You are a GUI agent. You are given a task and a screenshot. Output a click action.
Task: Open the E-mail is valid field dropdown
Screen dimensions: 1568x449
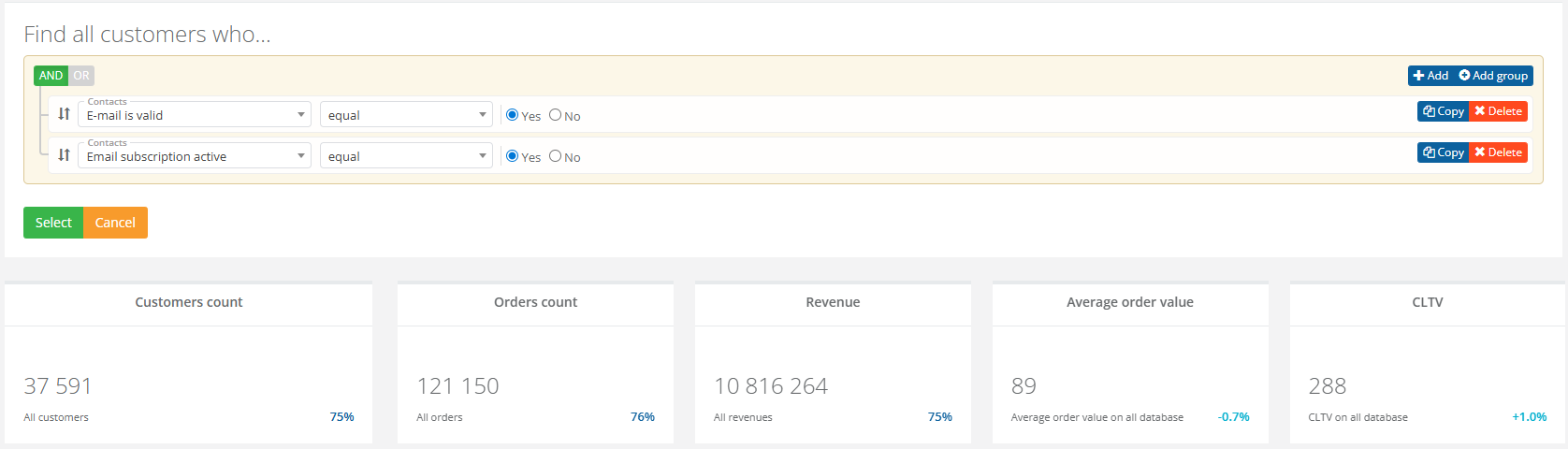195,115
